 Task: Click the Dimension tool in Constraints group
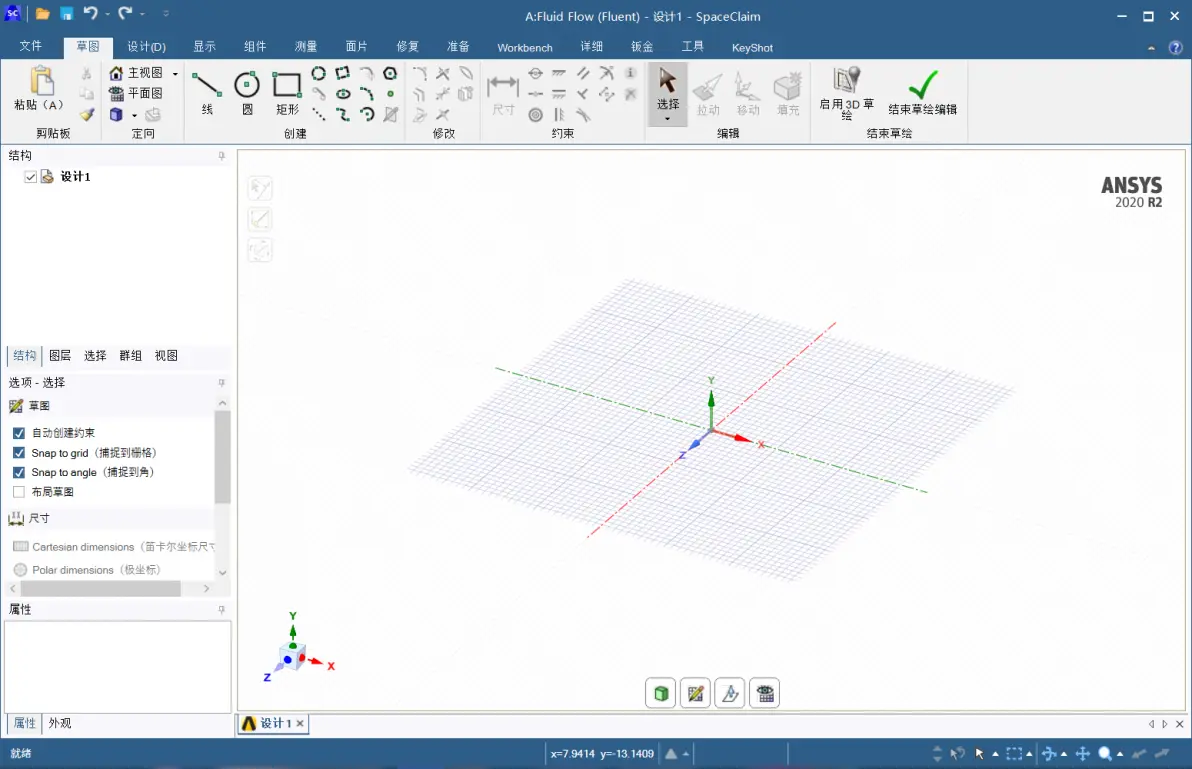point(502,93)
